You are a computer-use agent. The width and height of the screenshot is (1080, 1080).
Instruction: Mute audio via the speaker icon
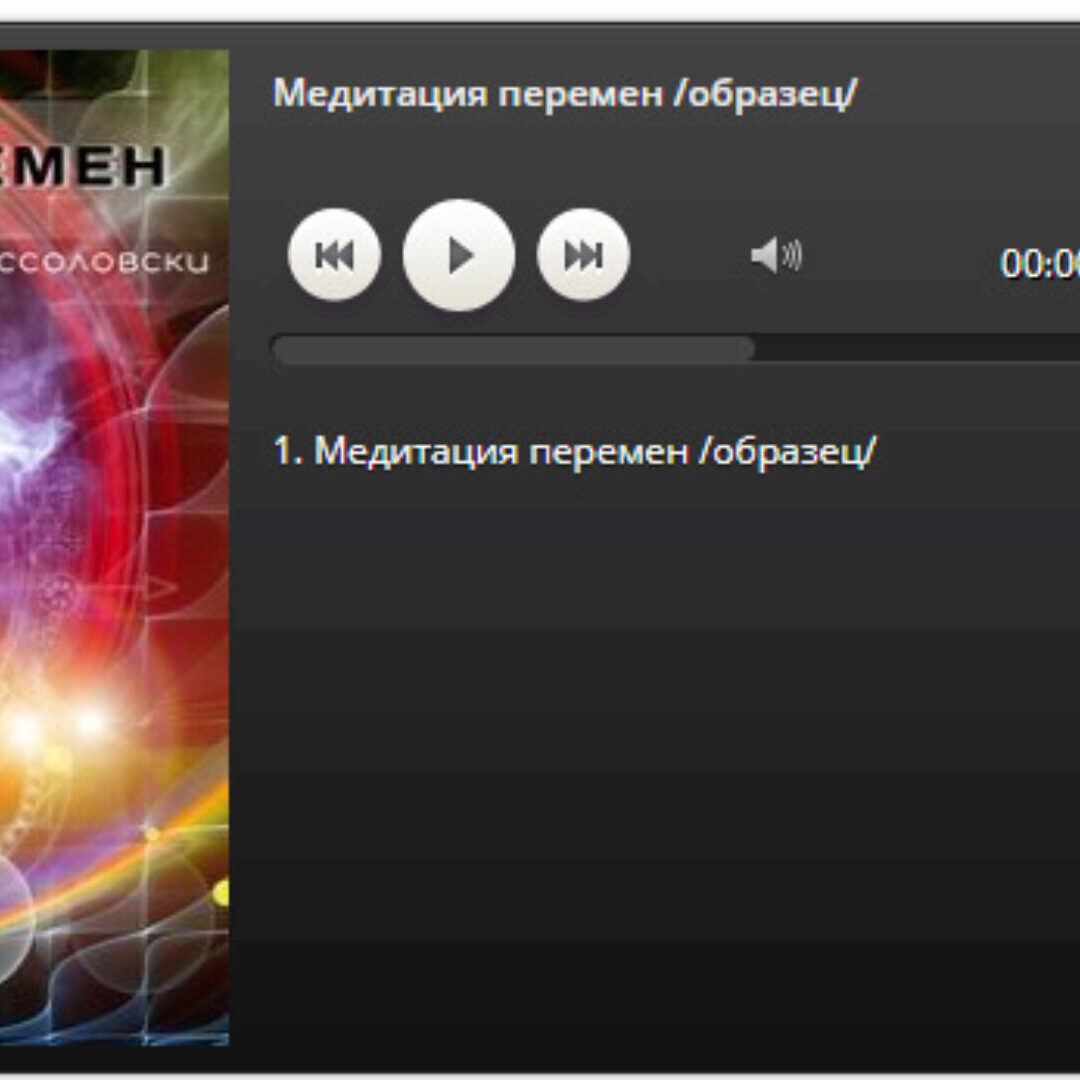pyautogui.click(x=776, y=256)
